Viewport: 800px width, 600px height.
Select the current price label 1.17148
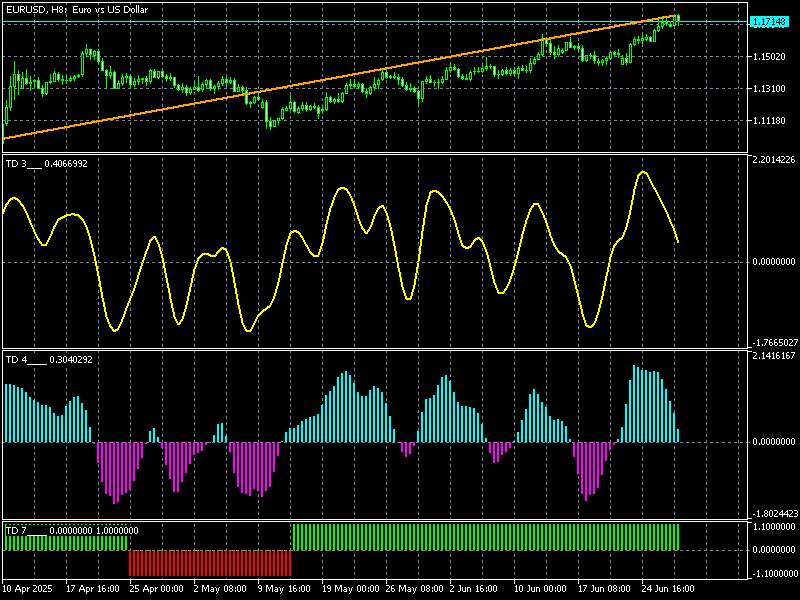click(x=769, y=22)
